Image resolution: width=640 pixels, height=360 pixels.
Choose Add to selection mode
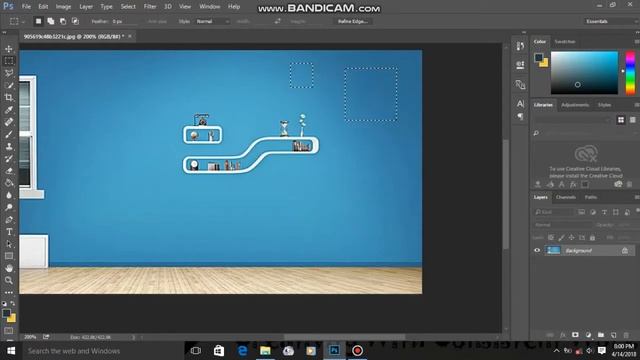pyautogui.click(x=51, y=21)
